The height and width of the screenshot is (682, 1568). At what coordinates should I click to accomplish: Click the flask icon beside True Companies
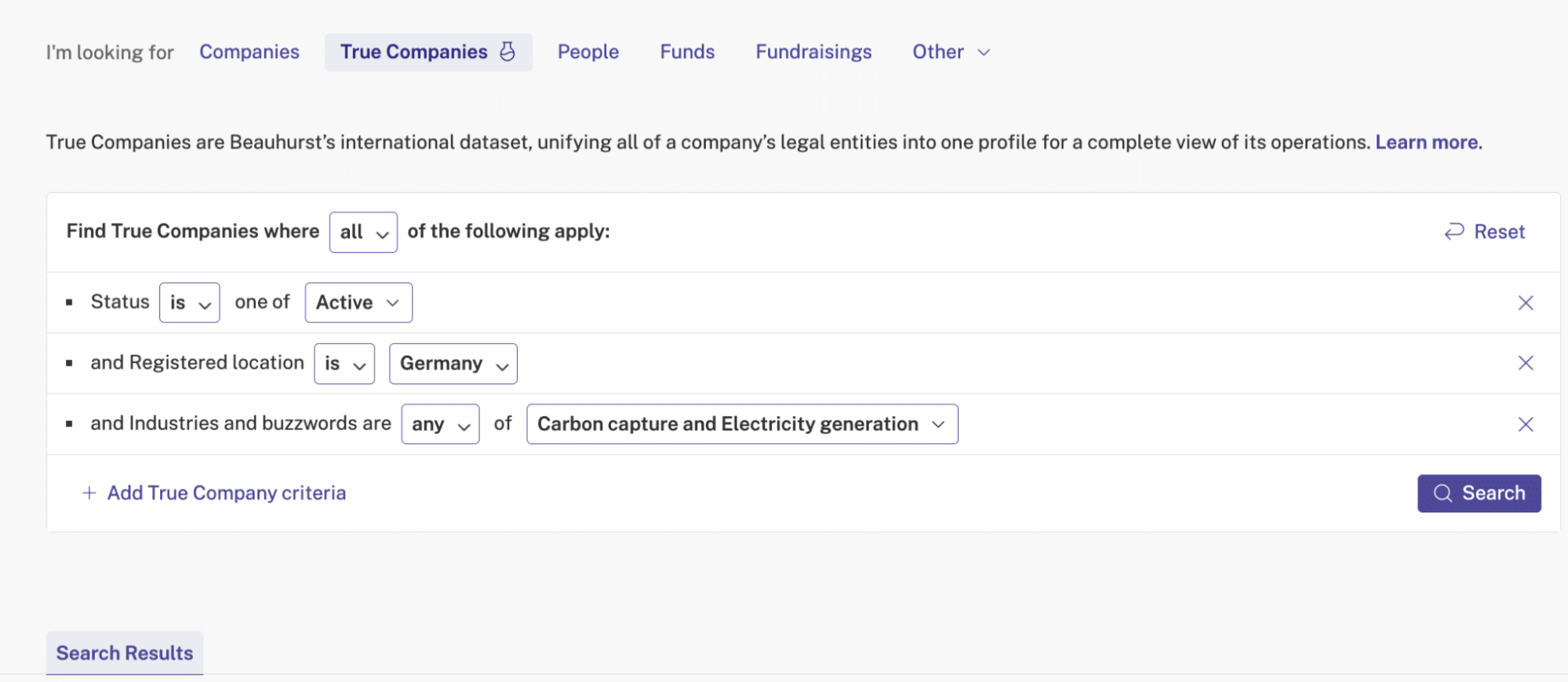coord(508,52)
